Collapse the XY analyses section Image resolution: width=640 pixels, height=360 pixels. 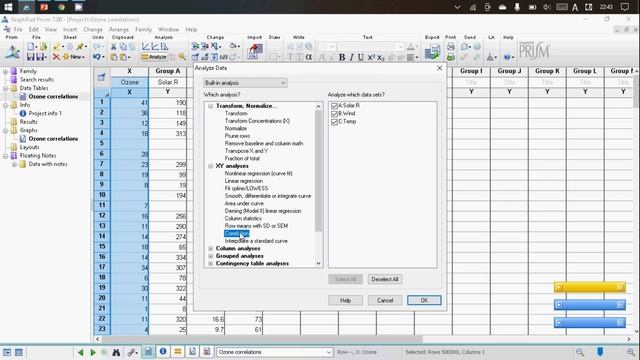pos(211,166)
